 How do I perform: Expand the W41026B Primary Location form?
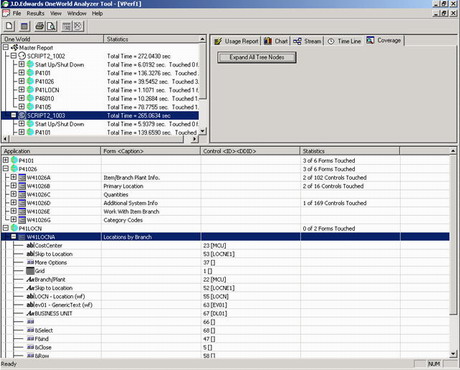pos(14,186)
